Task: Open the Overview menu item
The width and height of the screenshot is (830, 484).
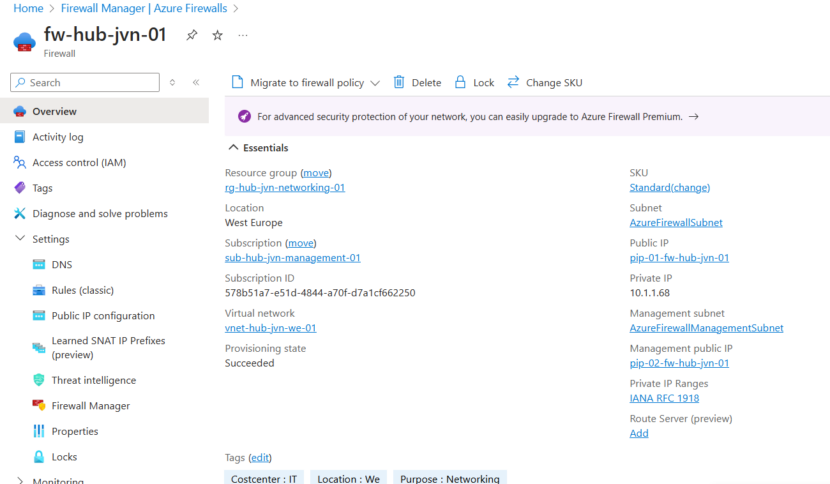Action: [x=104, y=111]
